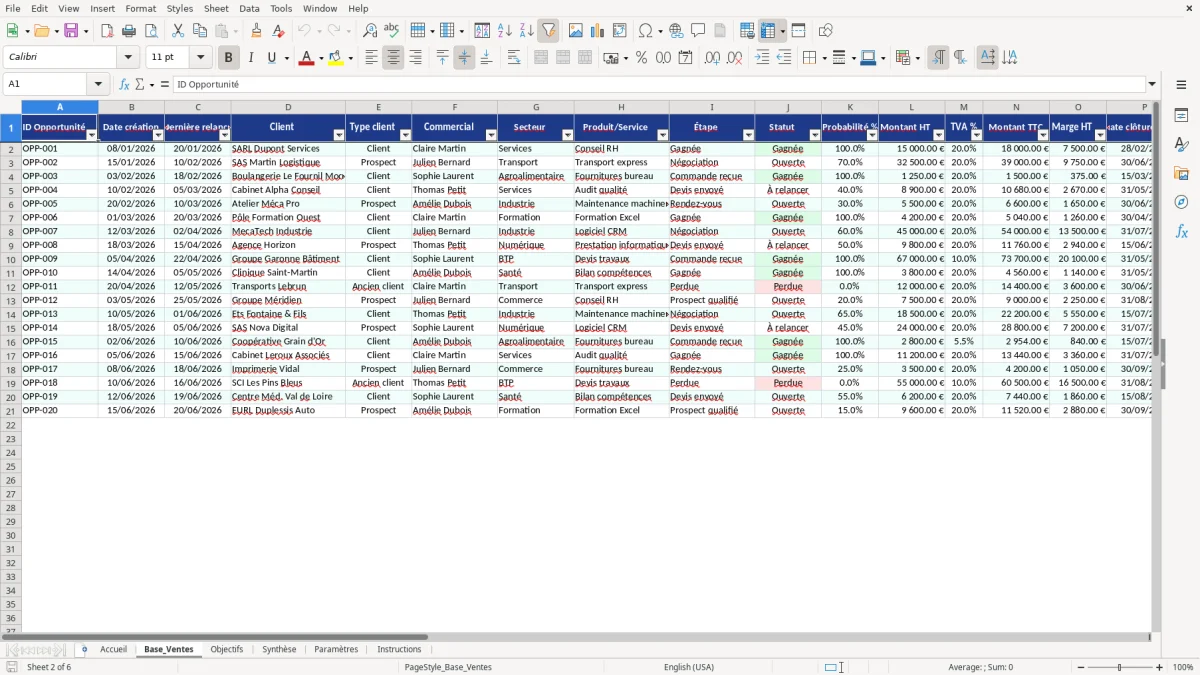
Task: Toggle Center Horizontally alignment
Action: pos(393,58)
